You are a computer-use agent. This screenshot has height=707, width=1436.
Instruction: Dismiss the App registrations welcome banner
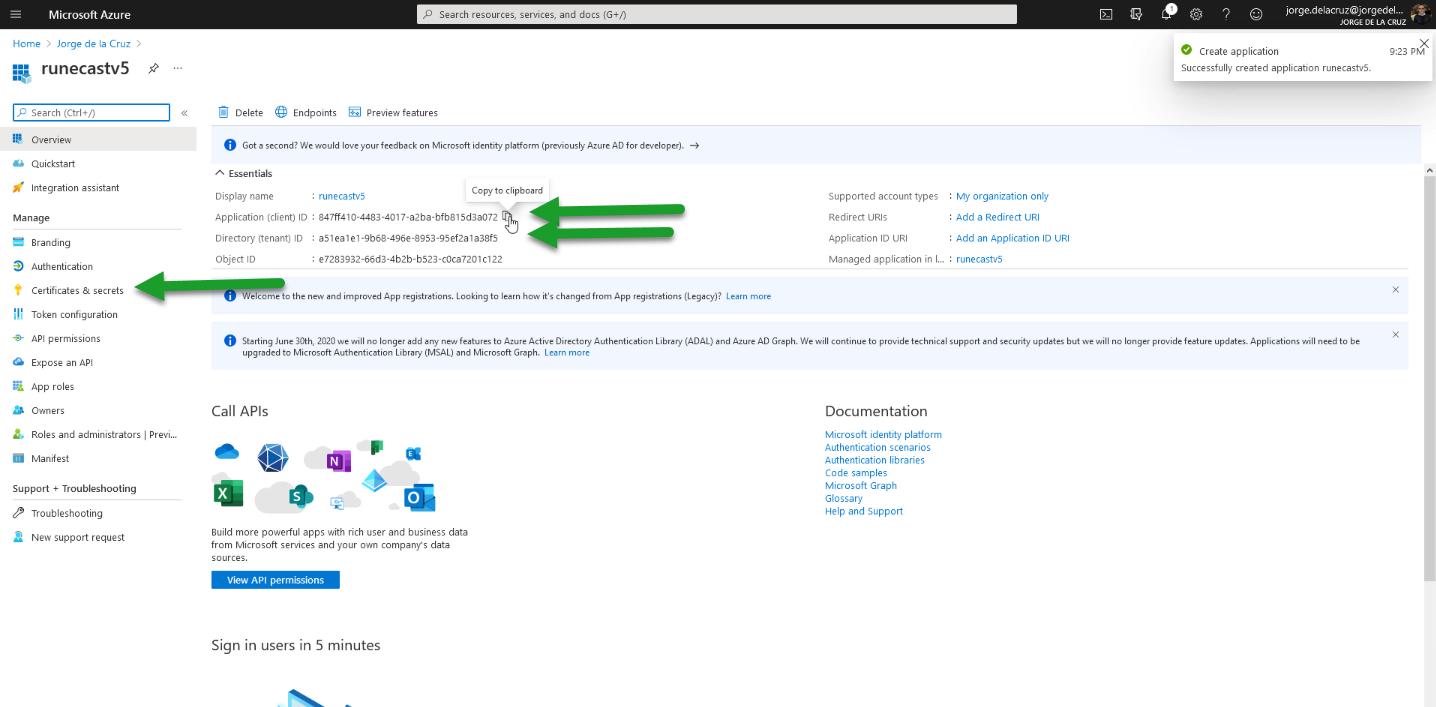[1396, 290]
